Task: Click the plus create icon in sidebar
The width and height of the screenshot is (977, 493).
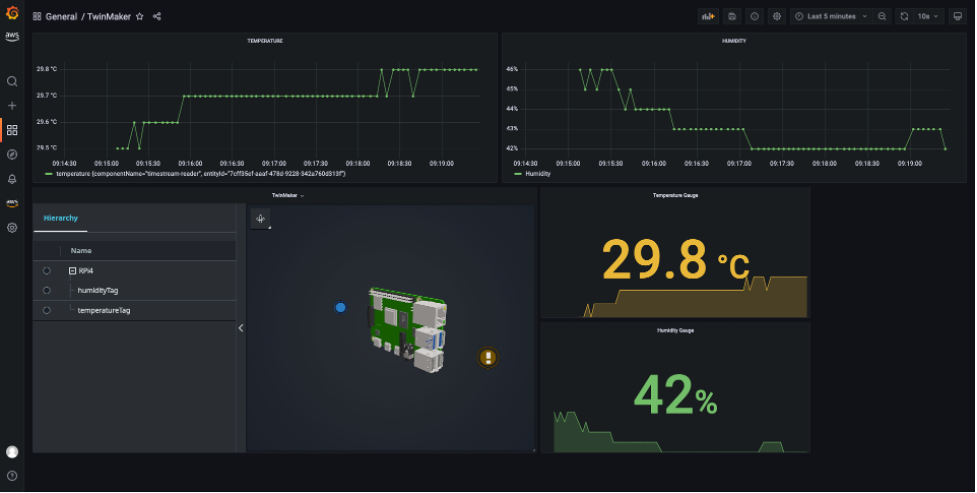Action: pyautogui.click(x=12, y=105)
